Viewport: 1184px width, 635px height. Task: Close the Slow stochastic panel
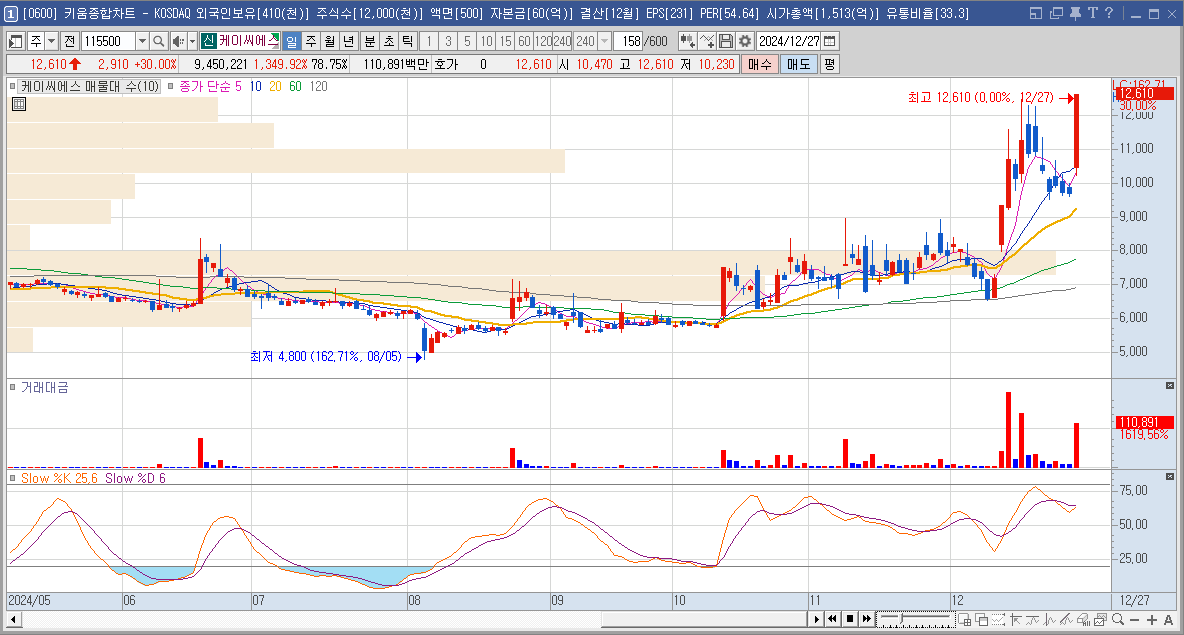coord(1170,476)
